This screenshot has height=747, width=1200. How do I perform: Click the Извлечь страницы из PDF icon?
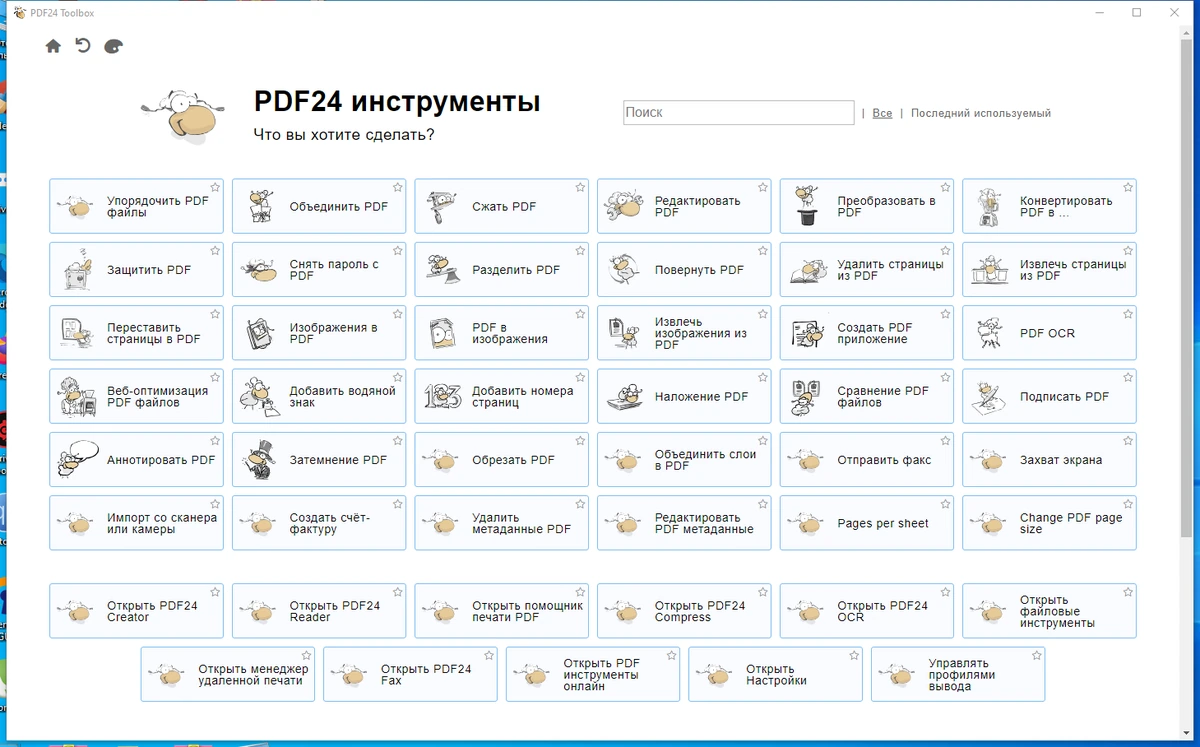click(988, 270)
